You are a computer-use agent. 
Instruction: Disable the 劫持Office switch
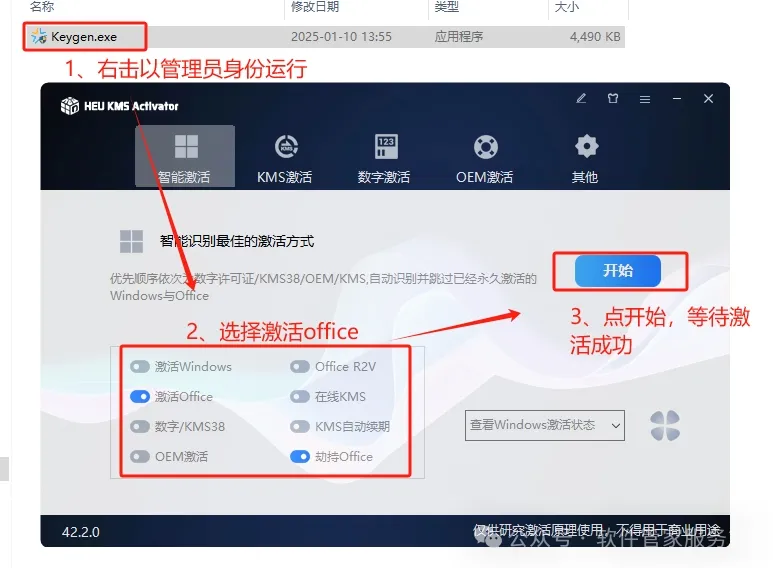pyautogui.click(x=300, y=457)
